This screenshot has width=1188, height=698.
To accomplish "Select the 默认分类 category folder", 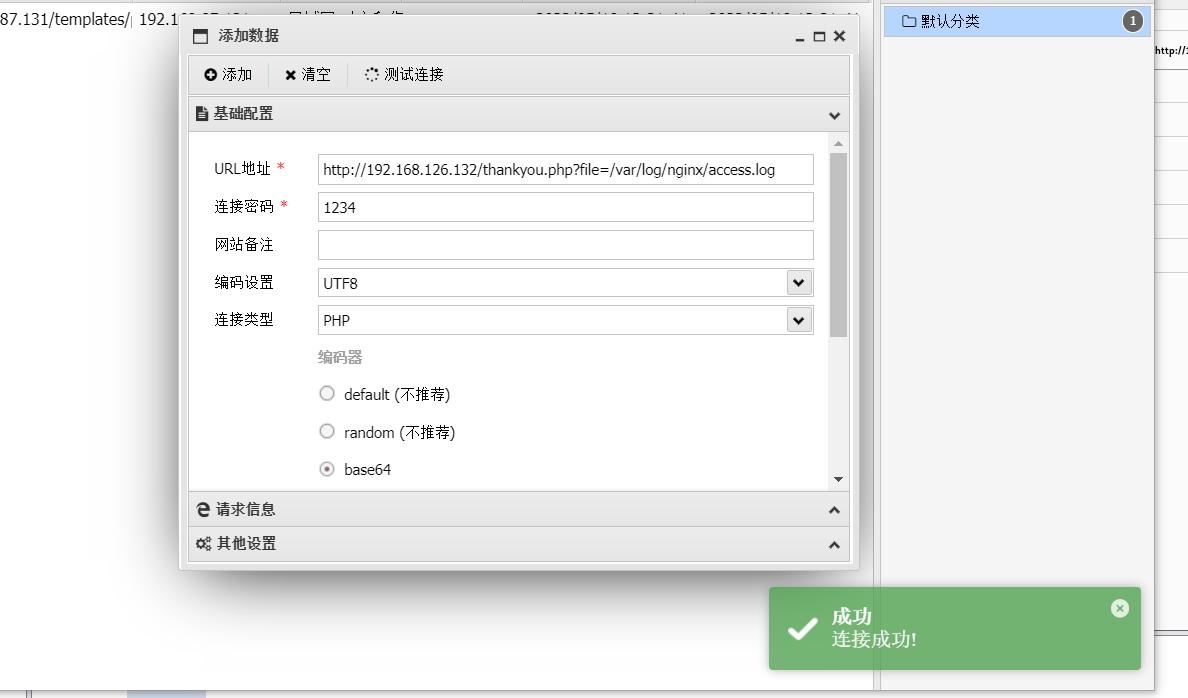I will (1017, 21).
